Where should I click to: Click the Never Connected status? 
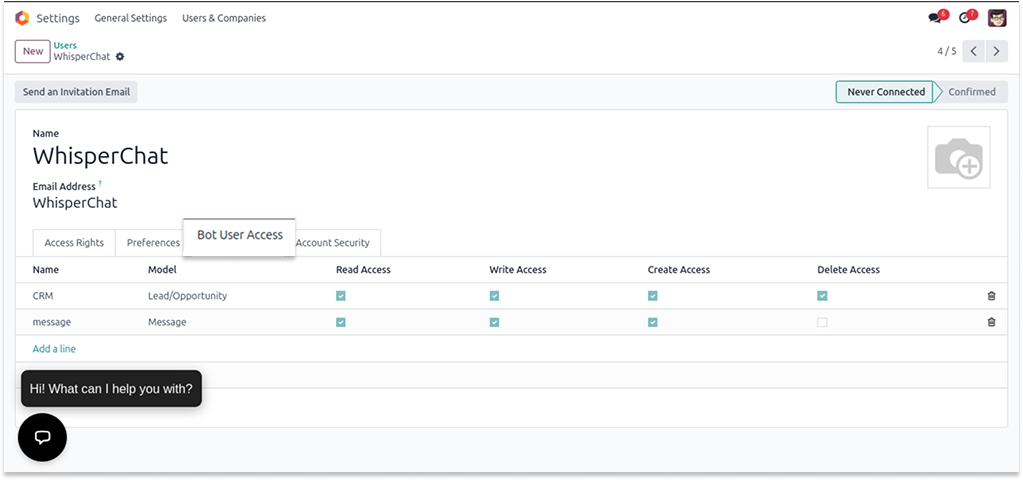pyautogui.click(x=886, y=92)
